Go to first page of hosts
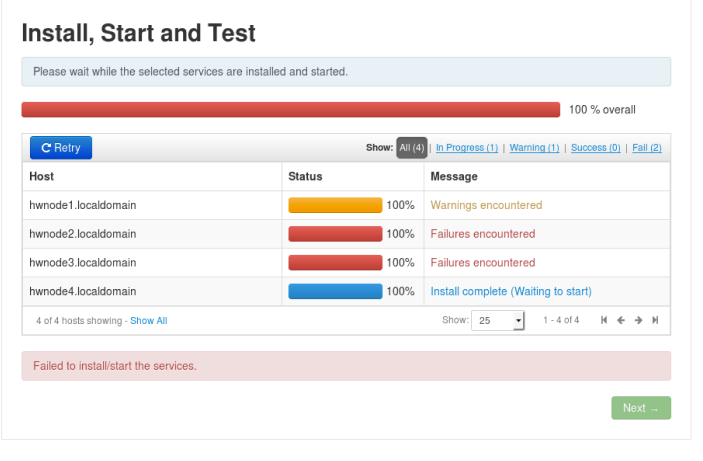Viewport: 703px width, 461px height. (x=604, y=320)
